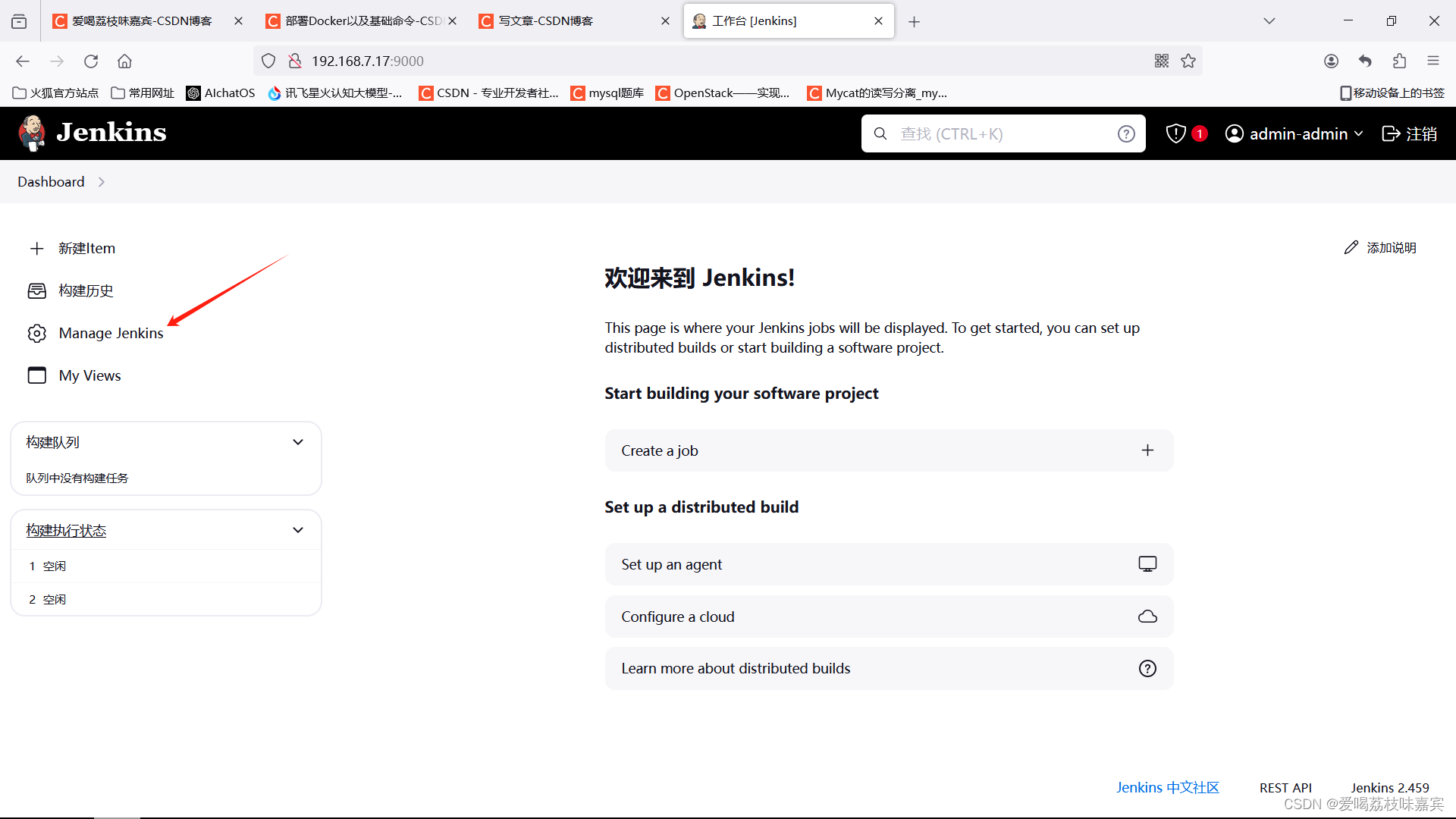
Task: Open the REST API footer link
Action: pos(1285,788)
